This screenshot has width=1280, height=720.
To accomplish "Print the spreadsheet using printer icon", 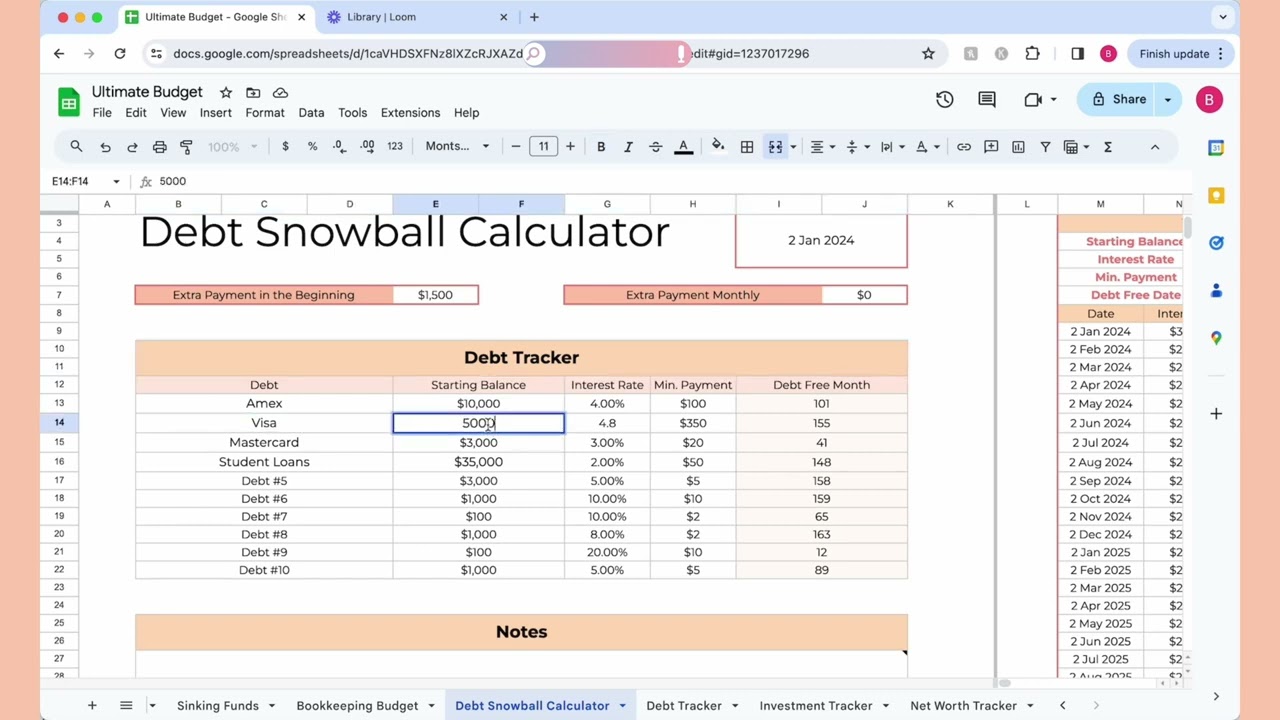I will (159, 147).
